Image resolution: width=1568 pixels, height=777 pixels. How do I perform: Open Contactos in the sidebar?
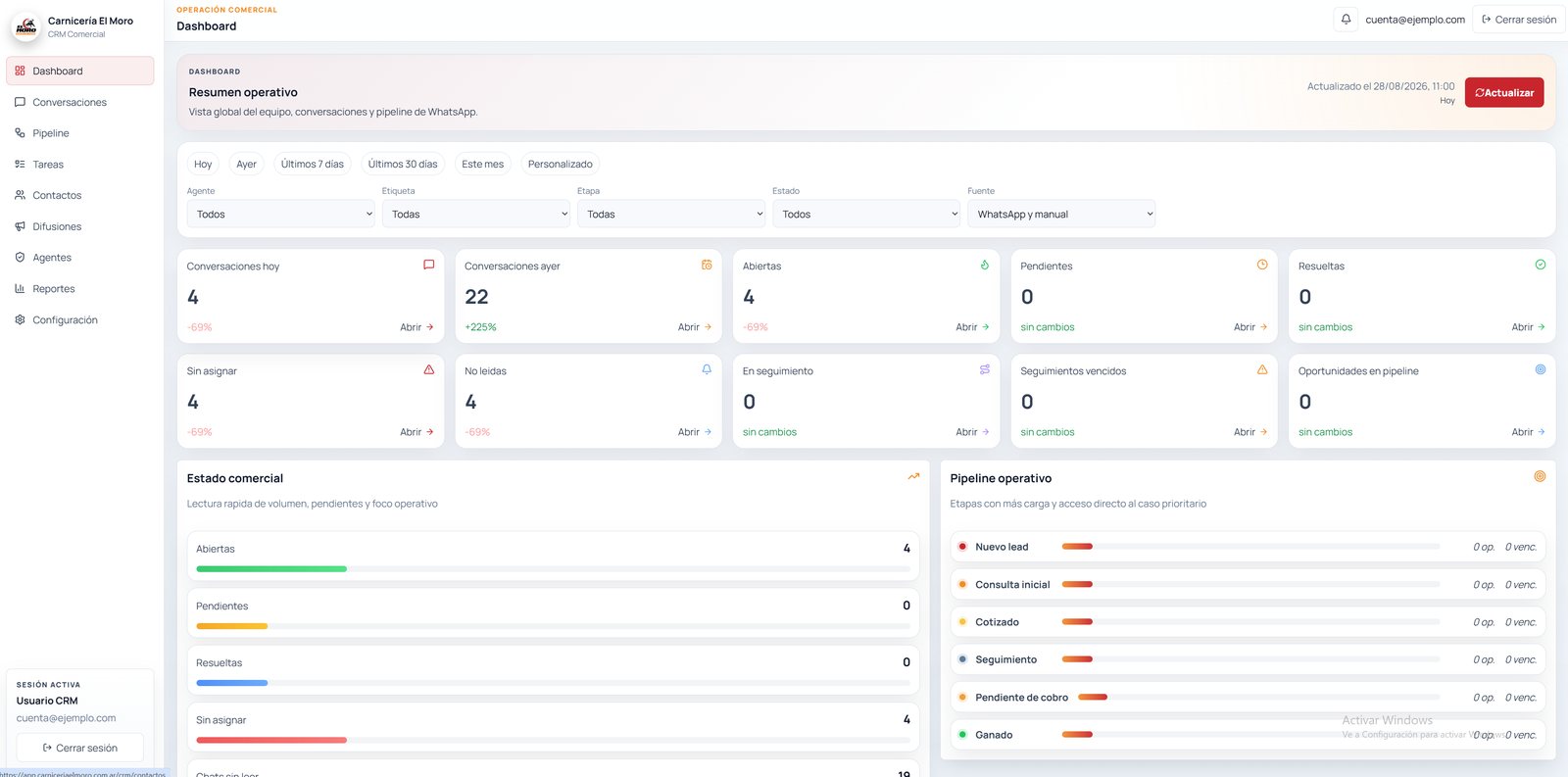click(x=80, y=195)
